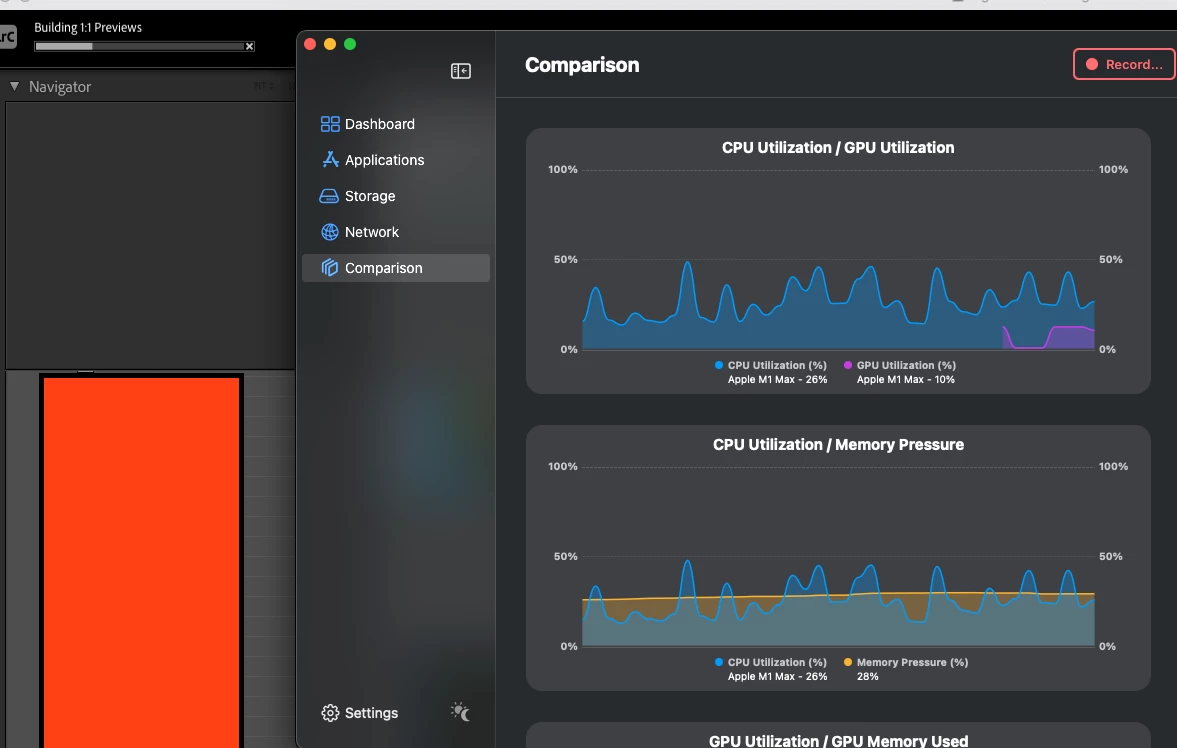Click the Comparison page heading
The width and height of the screenshot is (1177, 748).
(x=582, y=65)
